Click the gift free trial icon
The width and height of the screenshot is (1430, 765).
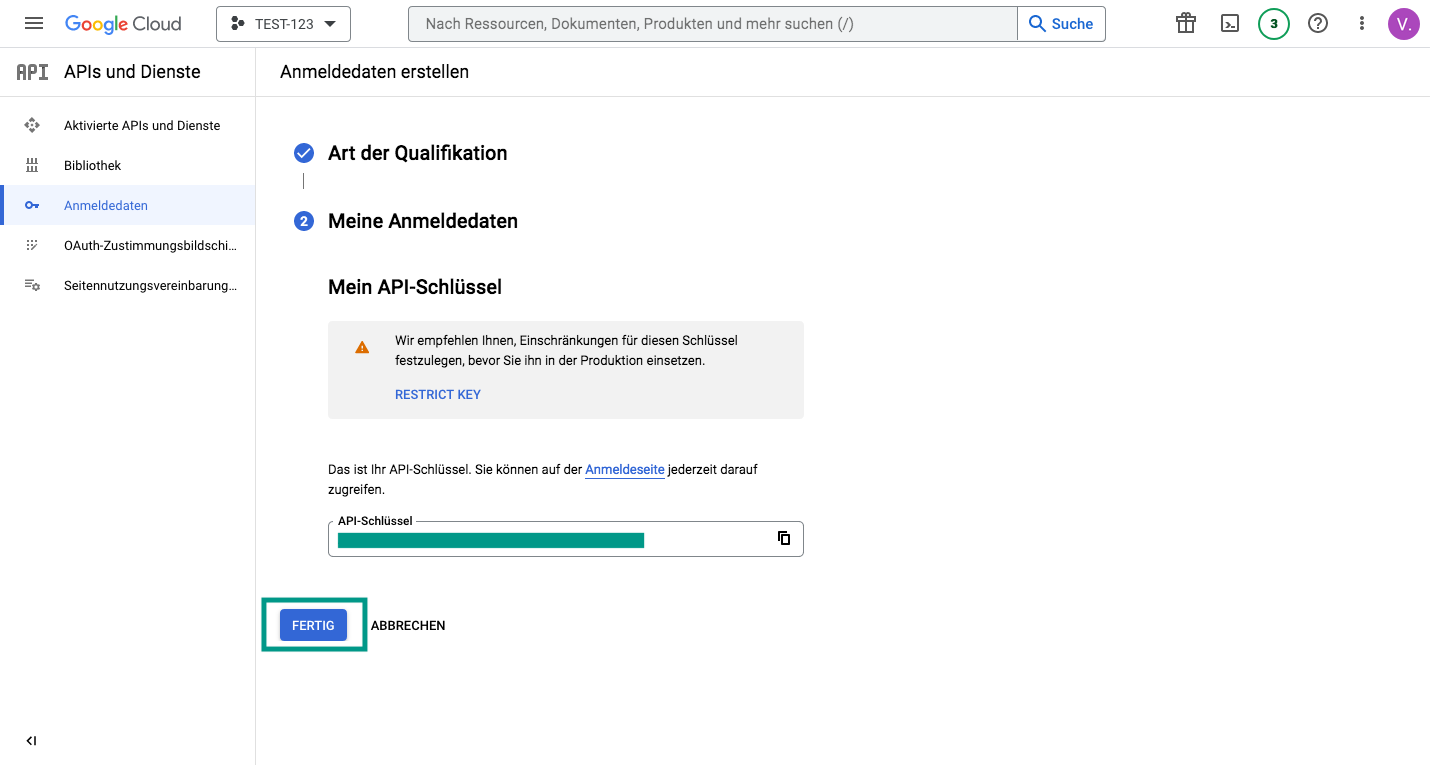(x=1186, y=23)
